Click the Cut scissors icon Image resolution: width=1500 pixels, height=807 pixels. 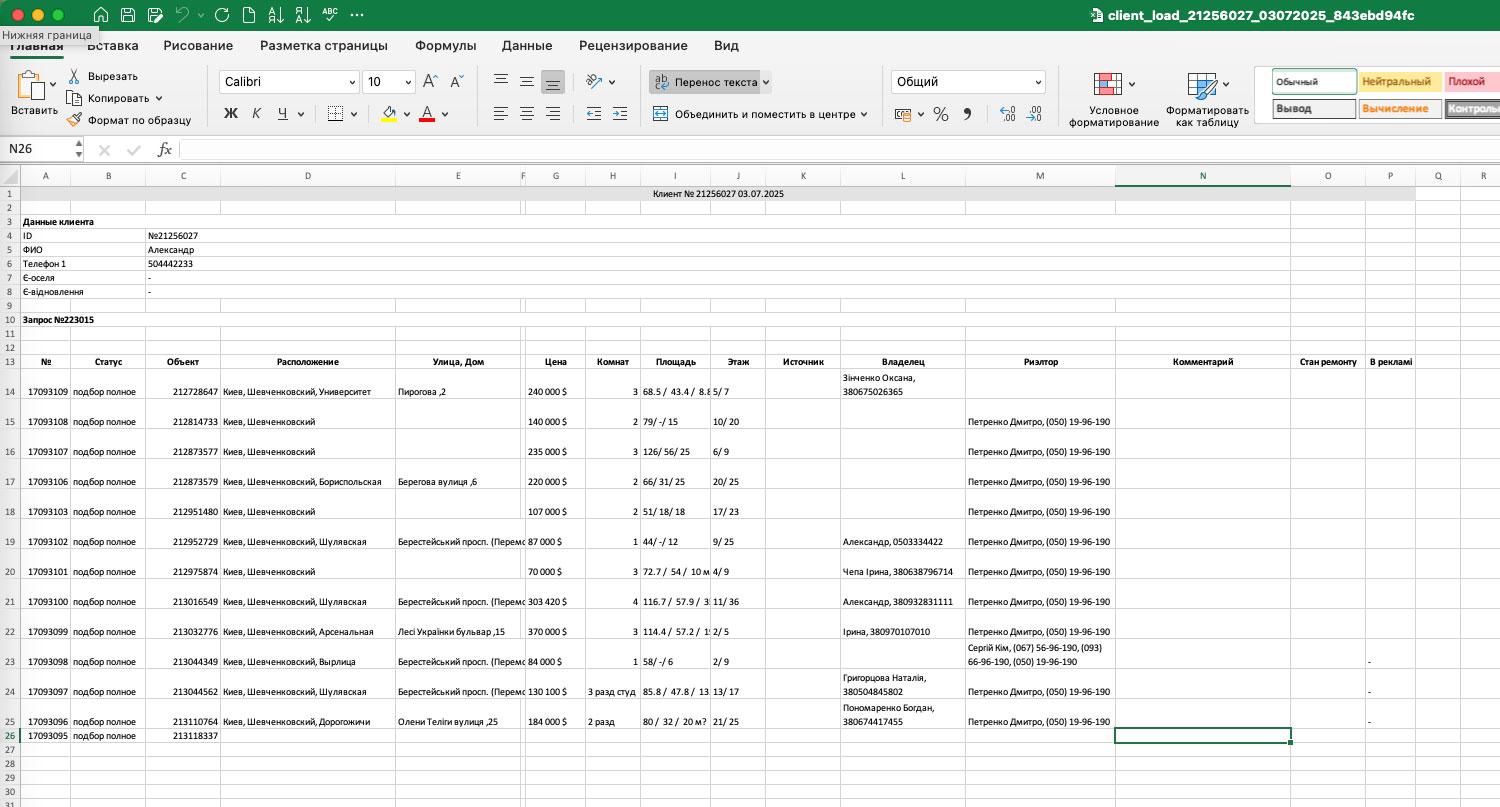coord(75,76)
